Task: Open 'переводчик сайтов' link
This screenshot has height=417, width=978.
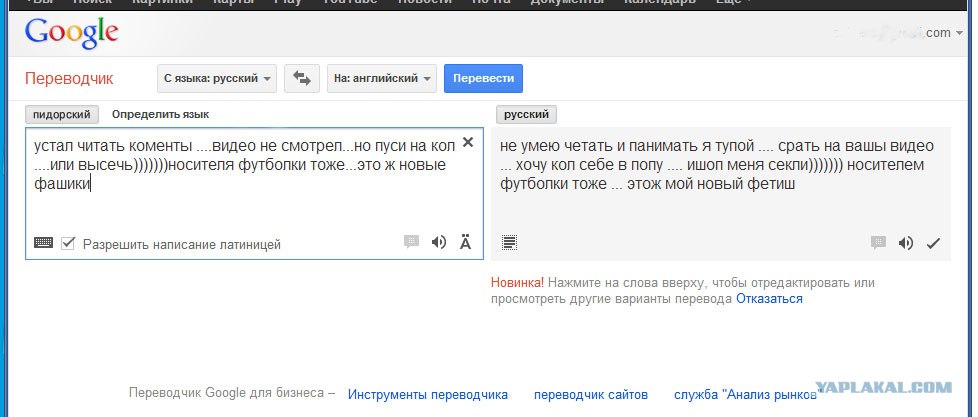Action: 591,395
